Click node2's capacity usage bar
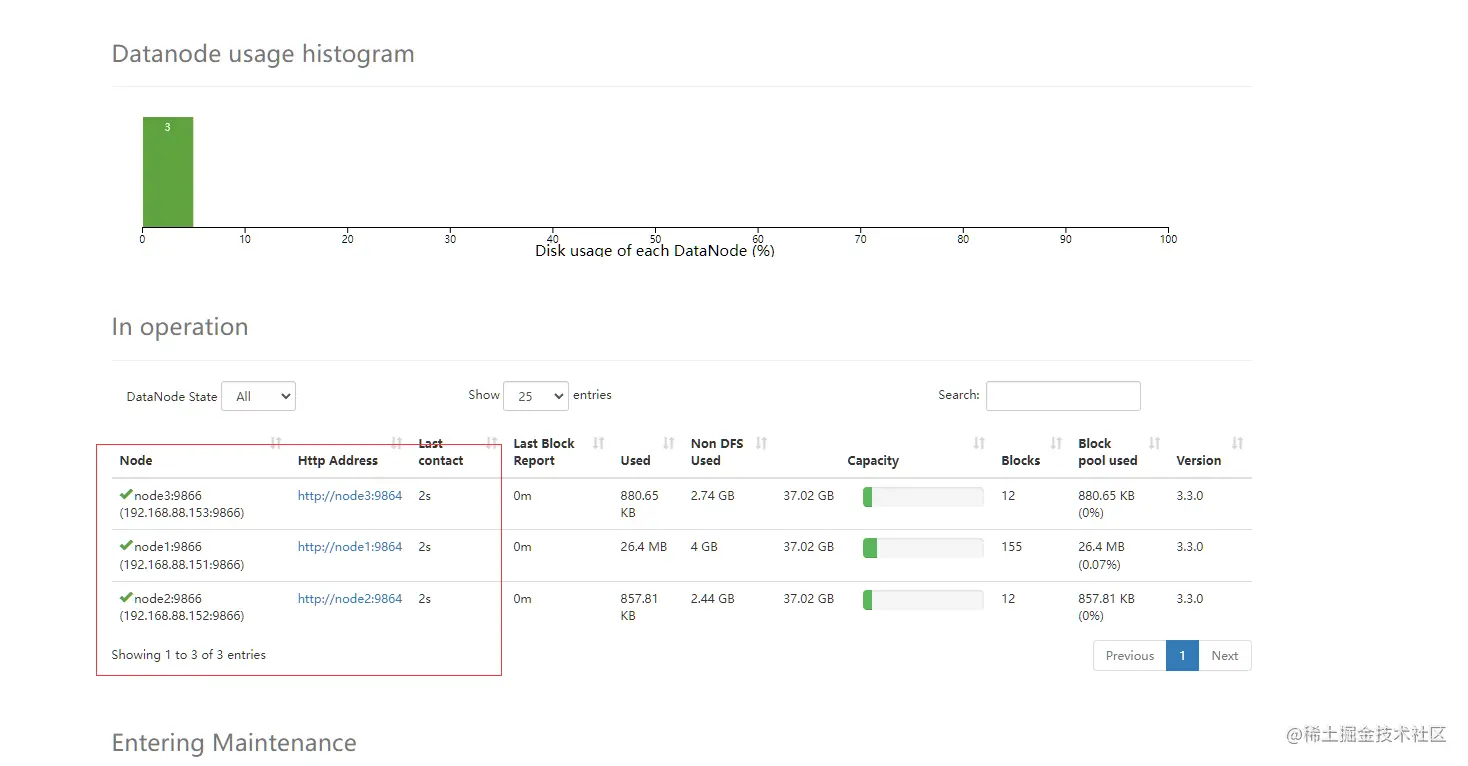The width and height of the screenshot is (1468, 766). click(922, 599)
